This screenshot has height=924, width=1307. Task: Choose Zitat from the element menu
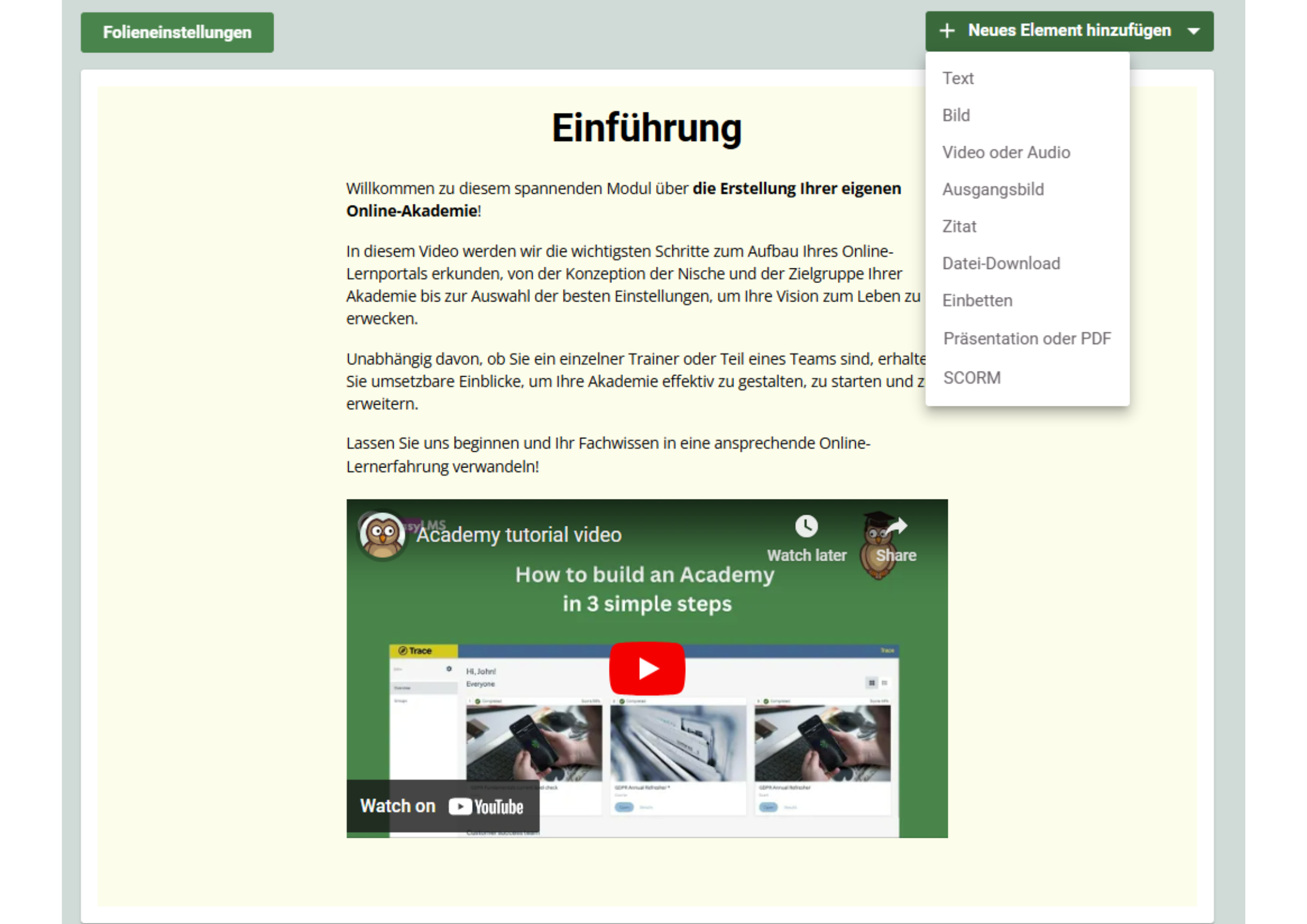coord(959,226)
